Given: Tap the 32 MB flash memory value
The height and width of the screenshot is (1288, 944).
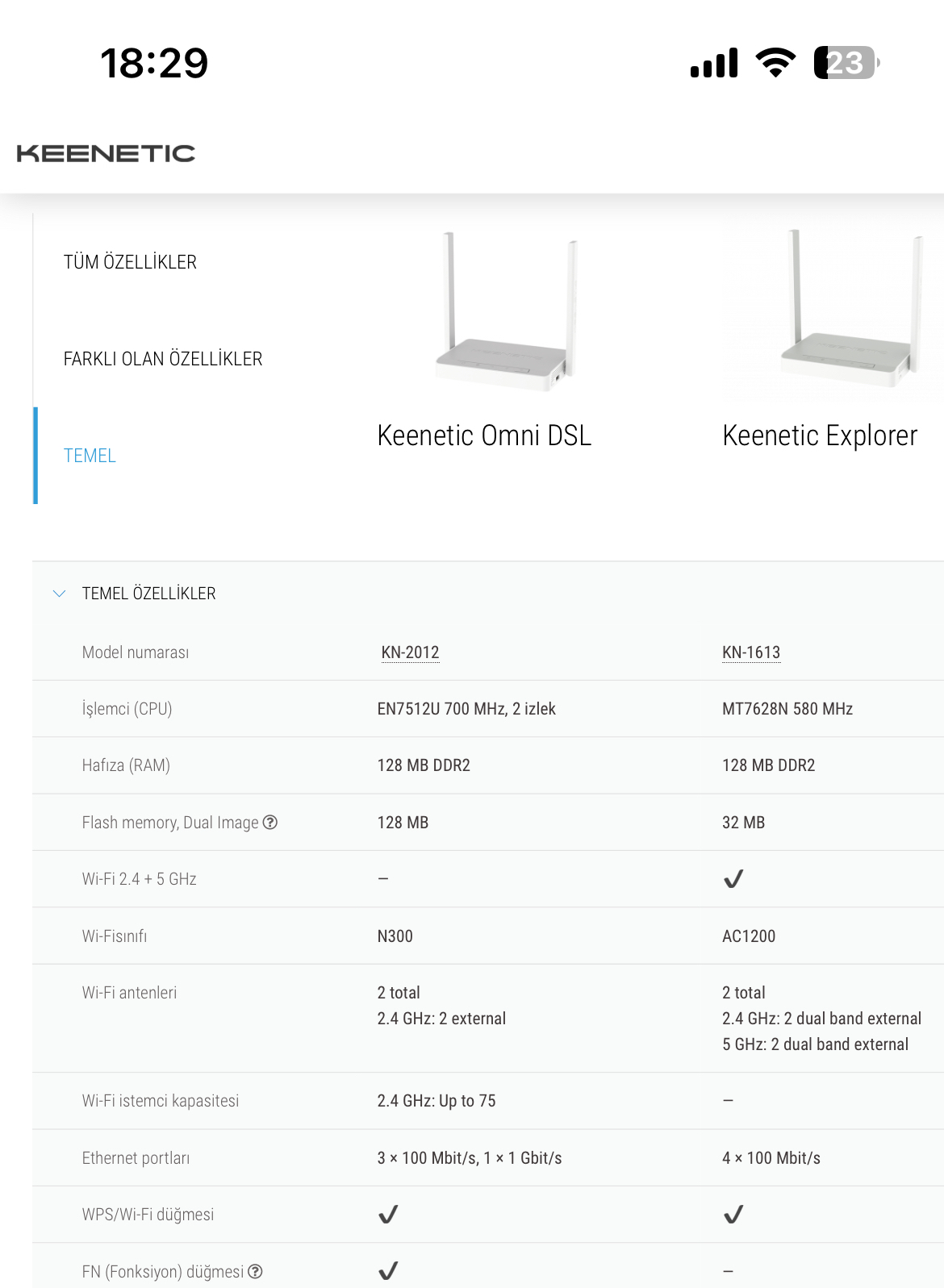Looking at the screenshot, I should point(743,823).
